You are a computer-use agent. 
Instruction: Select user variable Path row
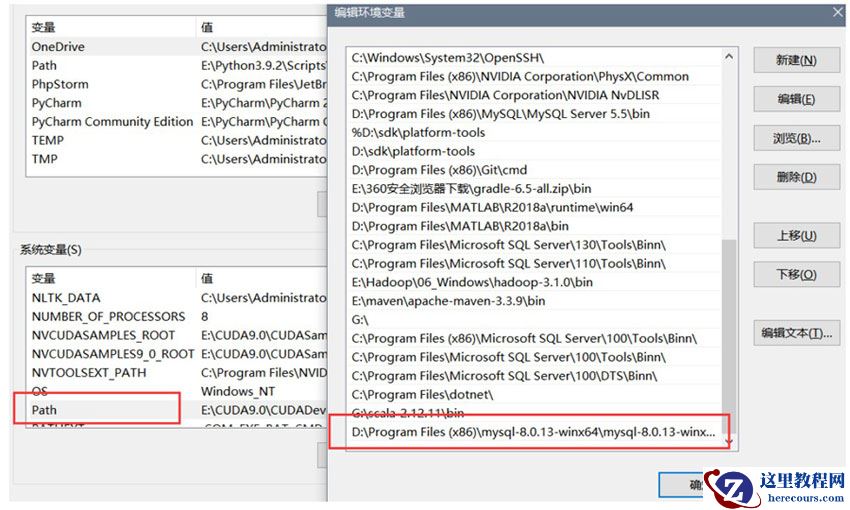[177, 66]
